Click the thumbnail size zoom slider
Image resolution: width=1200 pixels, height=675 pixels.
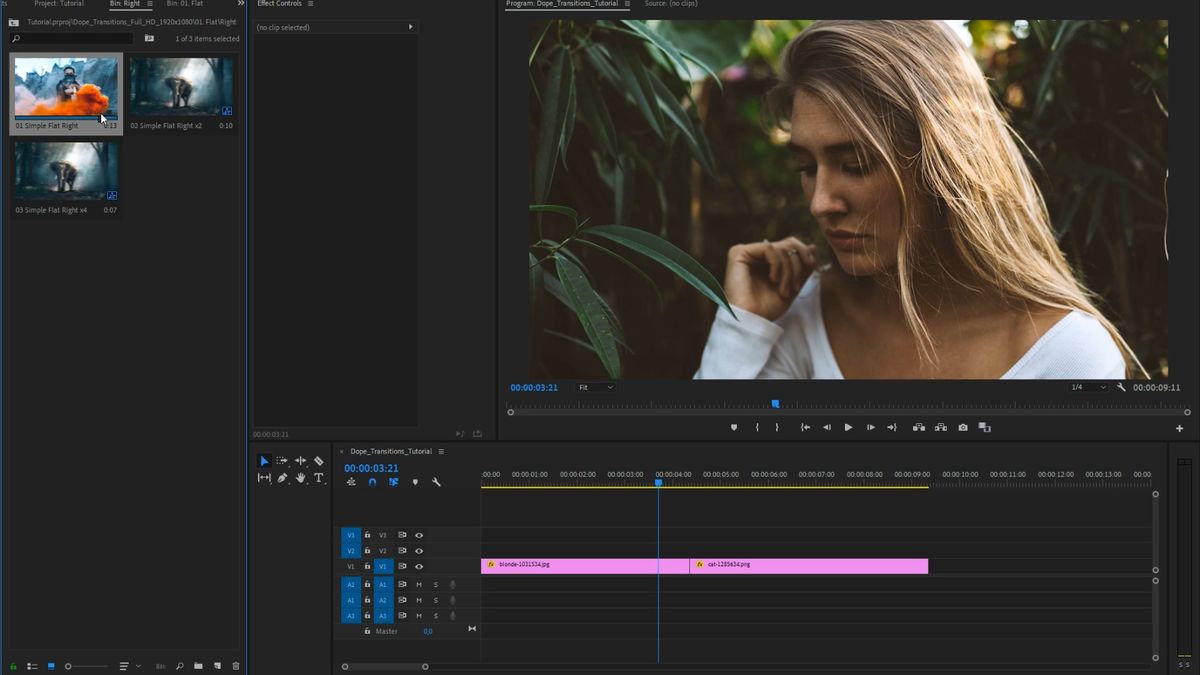click(x=86, y=666)
